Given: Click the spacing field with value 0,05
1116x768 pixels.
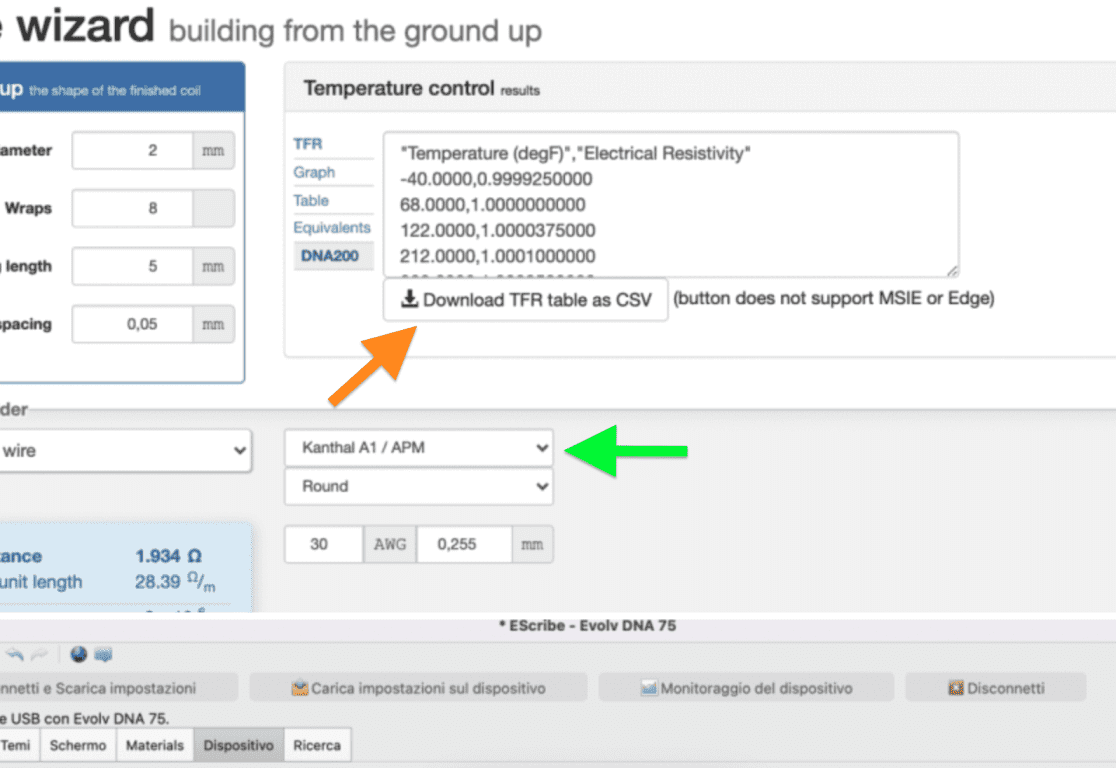Looking at the screenshot, I should tap(132, 324).
